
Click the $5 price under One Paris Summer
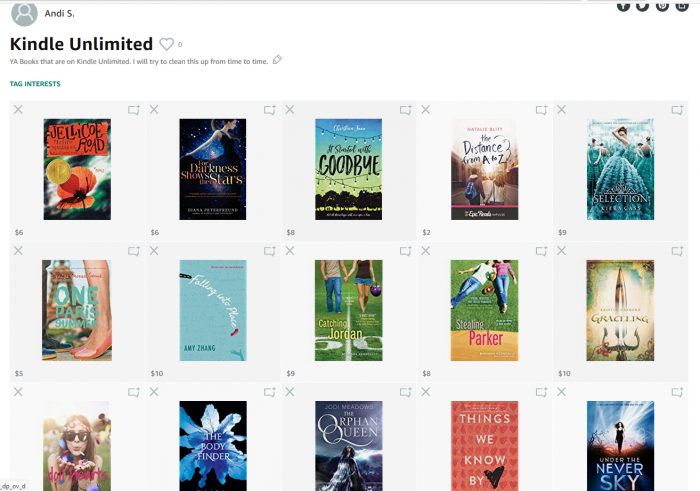click(19, 374)
